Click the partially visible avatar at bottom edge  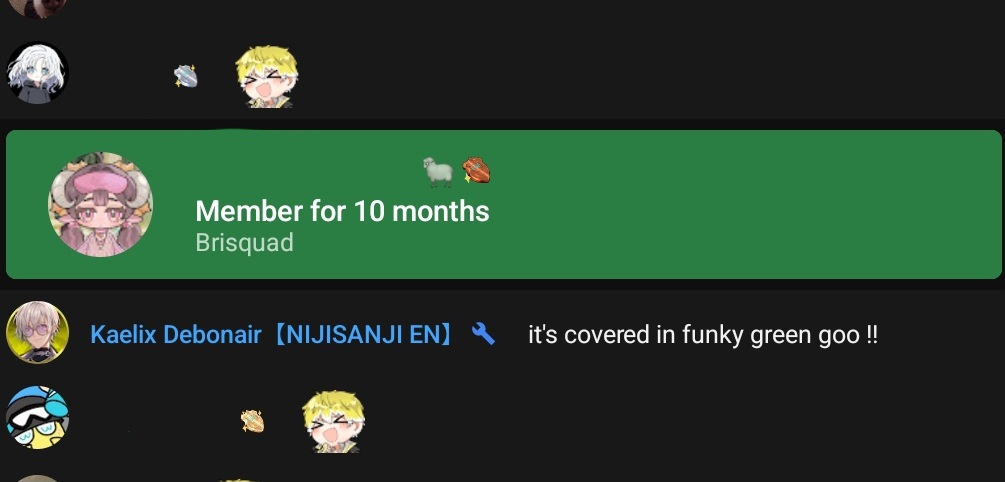[37, 478]
